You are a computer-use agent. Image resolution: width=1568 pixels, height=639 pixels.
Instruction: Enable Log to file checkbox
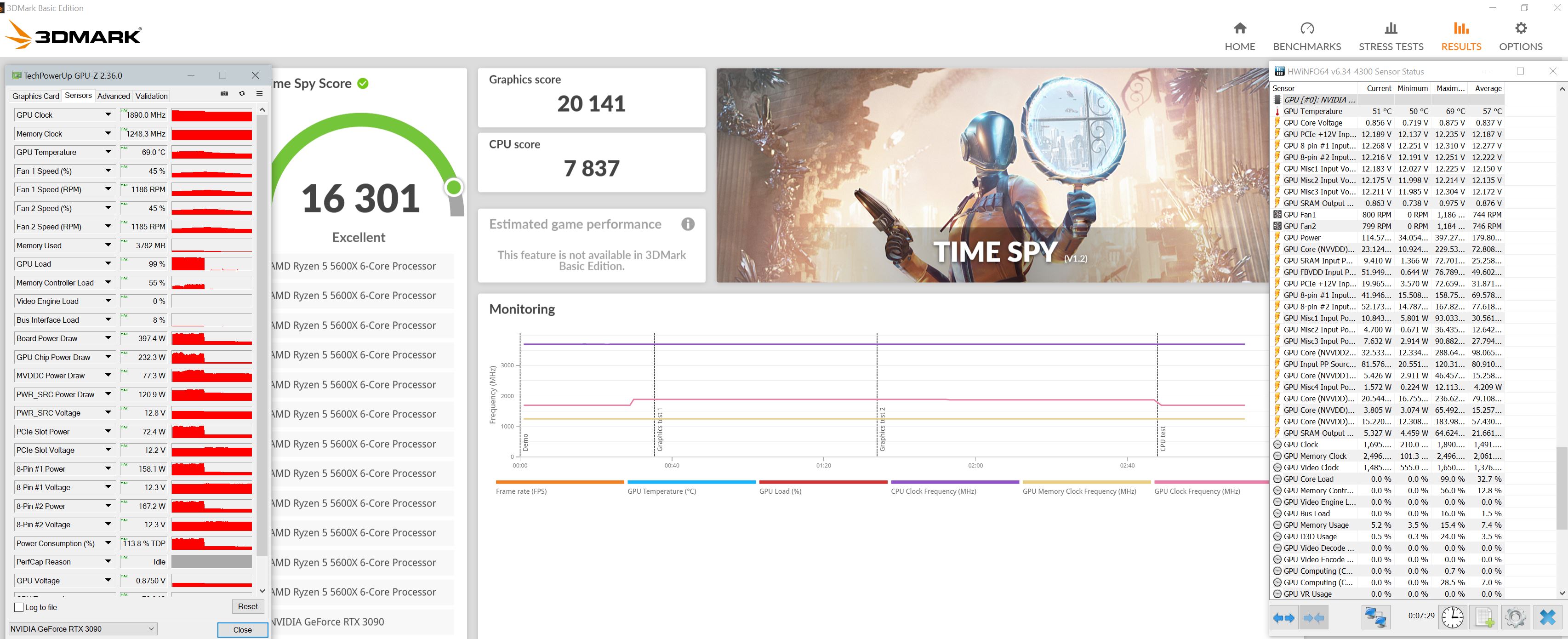click(x=19, y=607)
